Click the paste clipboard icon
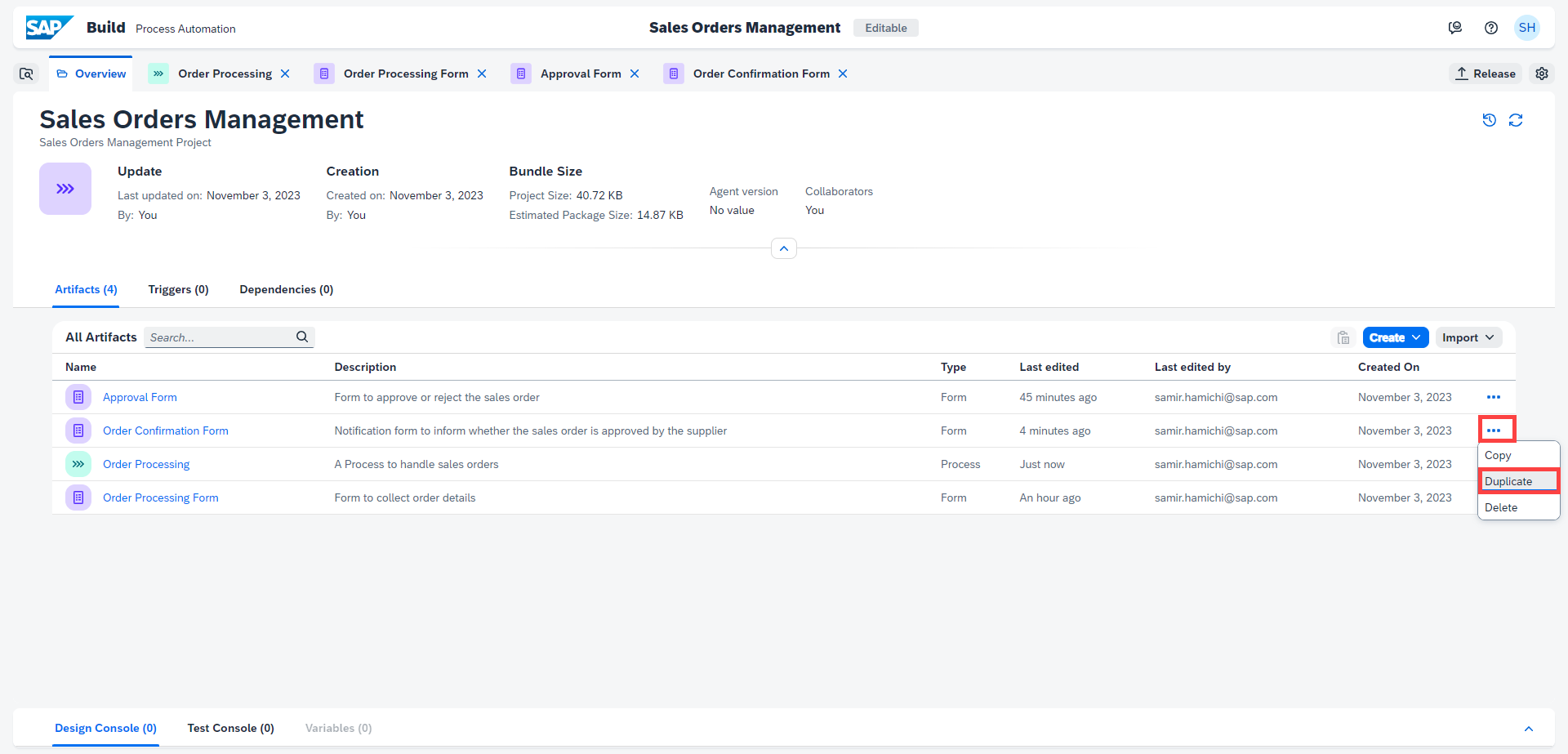The image size is (1568, 754). 1343,337
